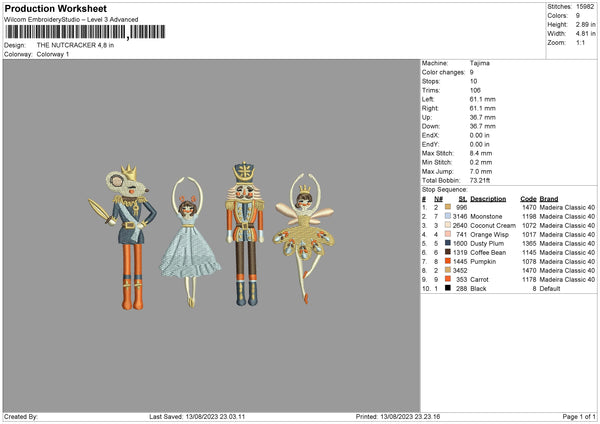Click thread code 1198 in Moonstone row
The image size is (600, 424).
coord(529,217)
